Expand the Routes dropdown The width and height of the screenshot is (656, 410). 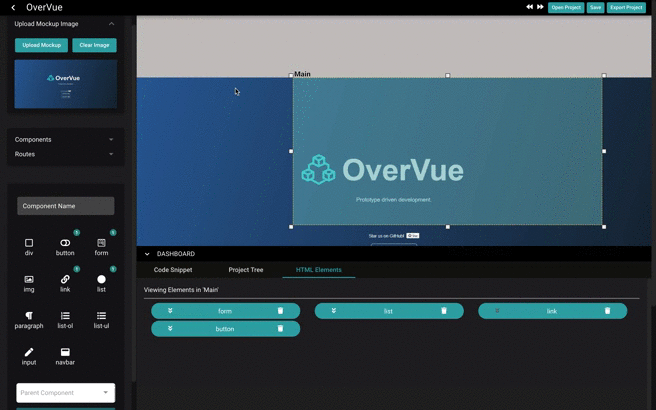pos(111,154)
